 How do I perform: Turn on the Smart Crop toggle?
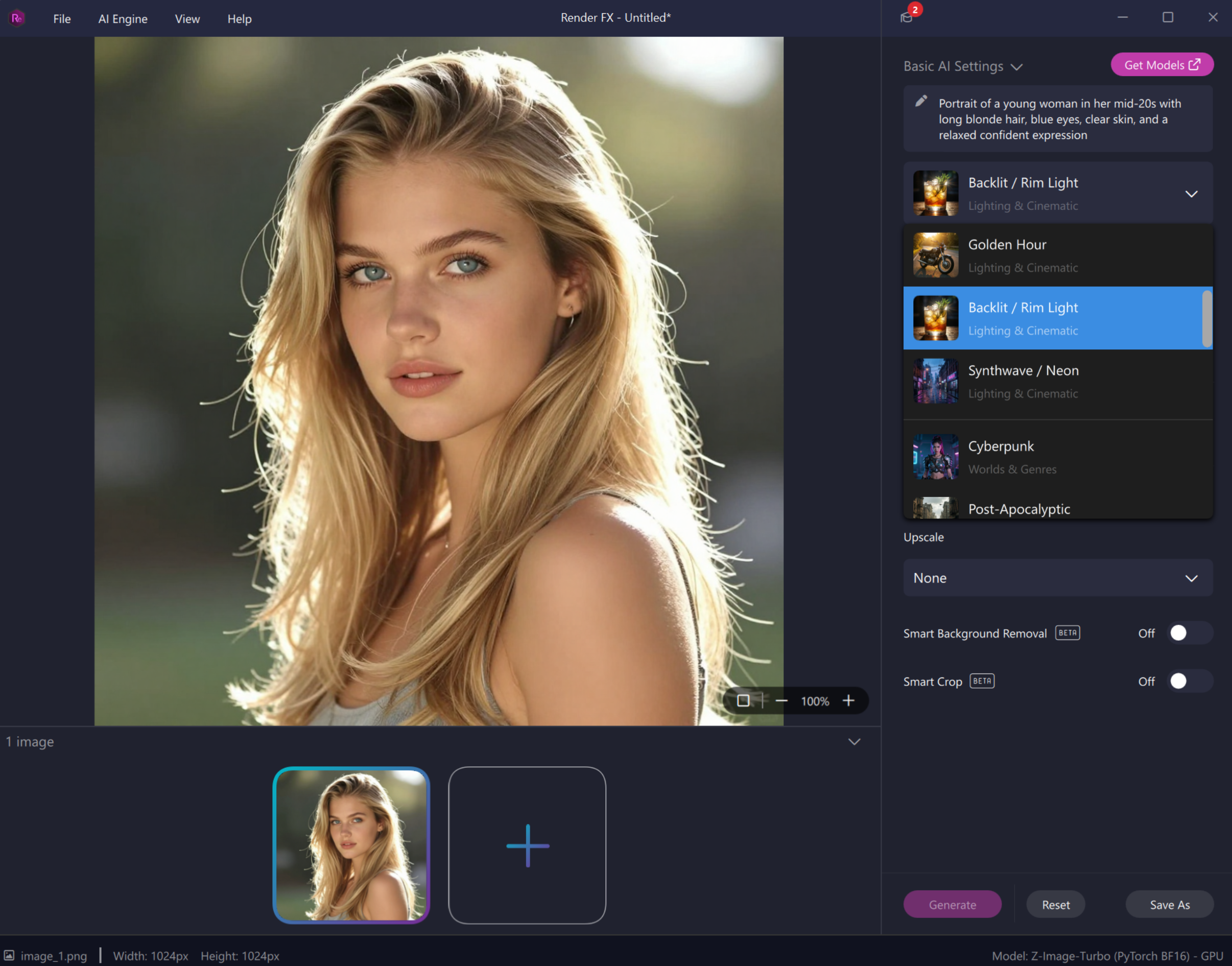1189,681
